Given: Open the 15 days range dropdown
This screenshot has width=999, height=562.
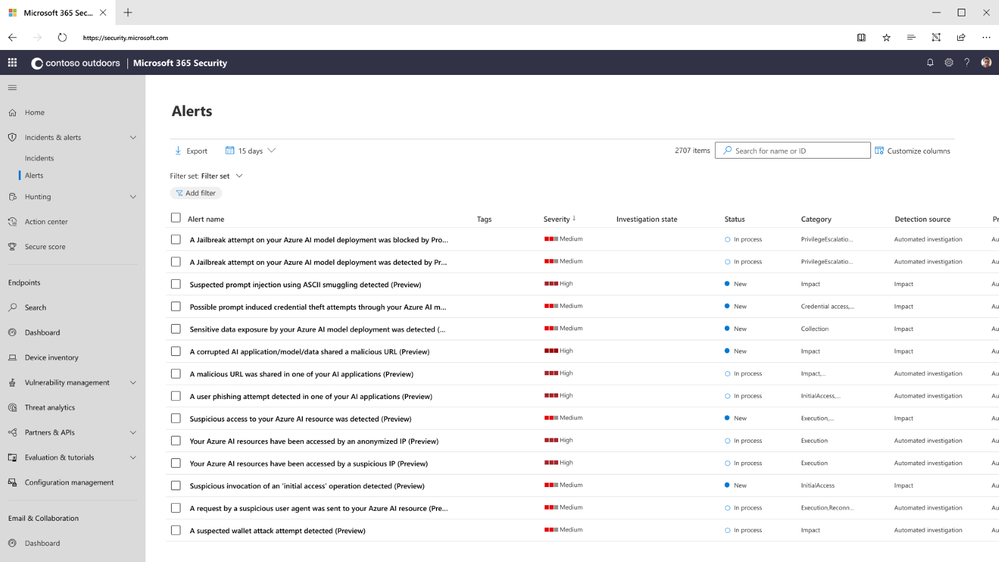Looking at the screenshot, I should click(x=250, y=151).
